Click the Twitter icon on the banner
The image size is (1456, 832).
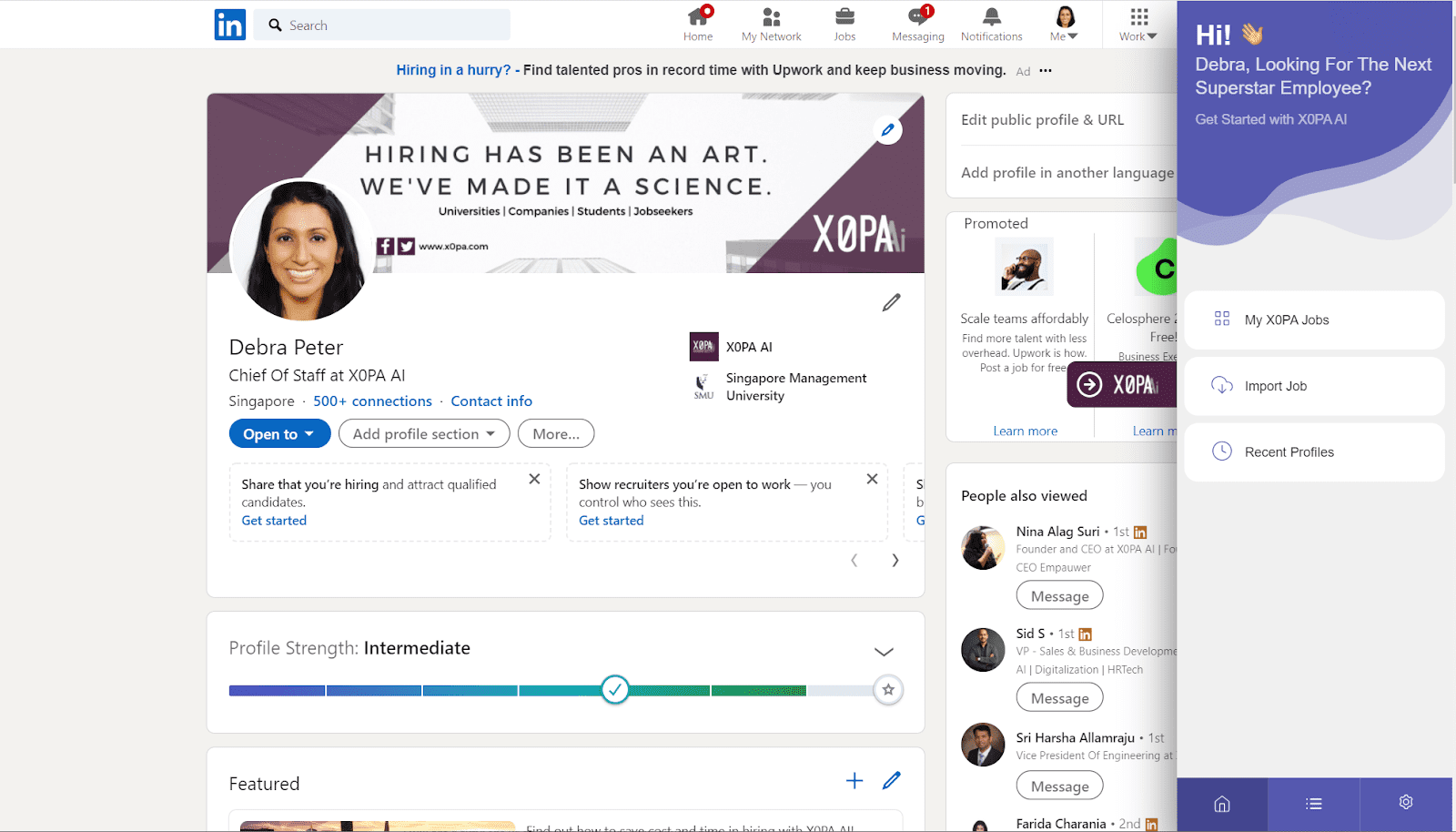click(407, 246)
